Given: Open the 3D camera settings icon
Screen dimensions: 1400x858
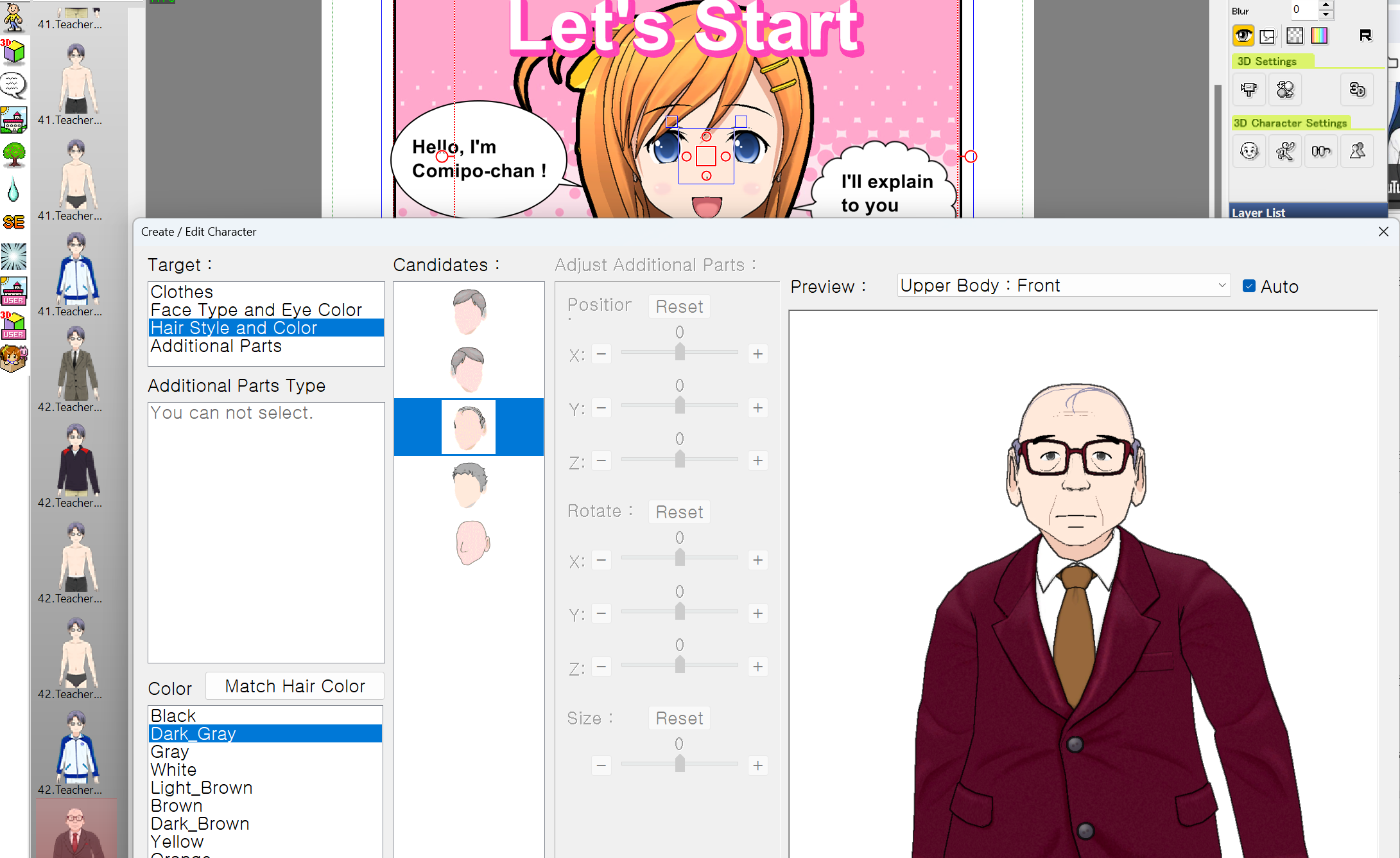Looking at the screenshot, I should [x=1249, y=90].
